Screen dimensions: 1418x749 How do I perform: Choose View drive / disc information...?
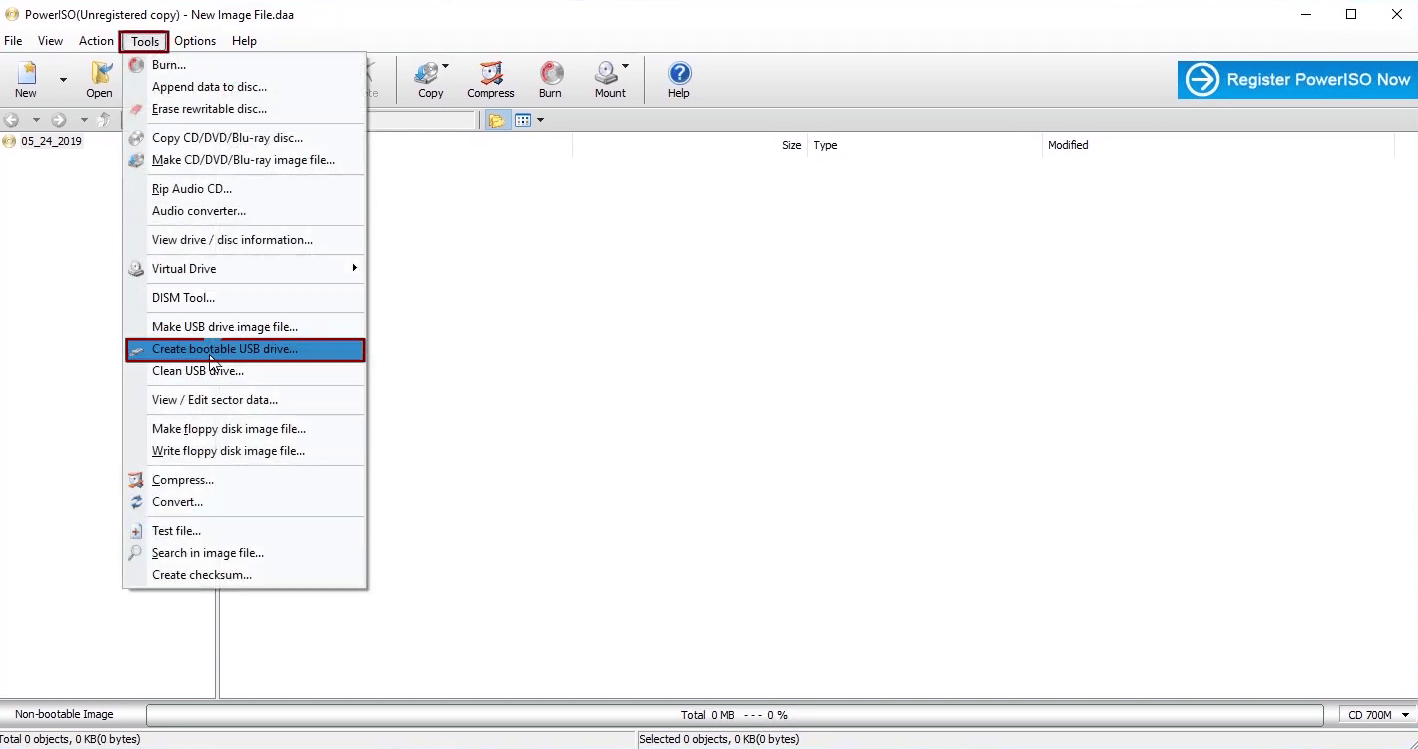[245, 240]
